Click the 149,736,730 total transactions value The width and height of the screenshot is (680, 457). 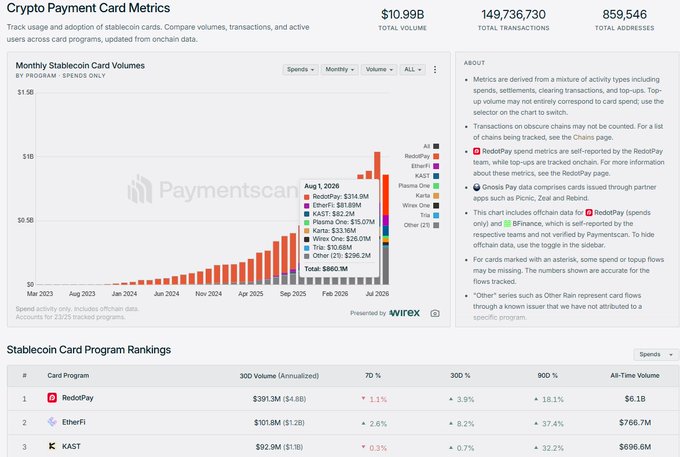[513, 14]
